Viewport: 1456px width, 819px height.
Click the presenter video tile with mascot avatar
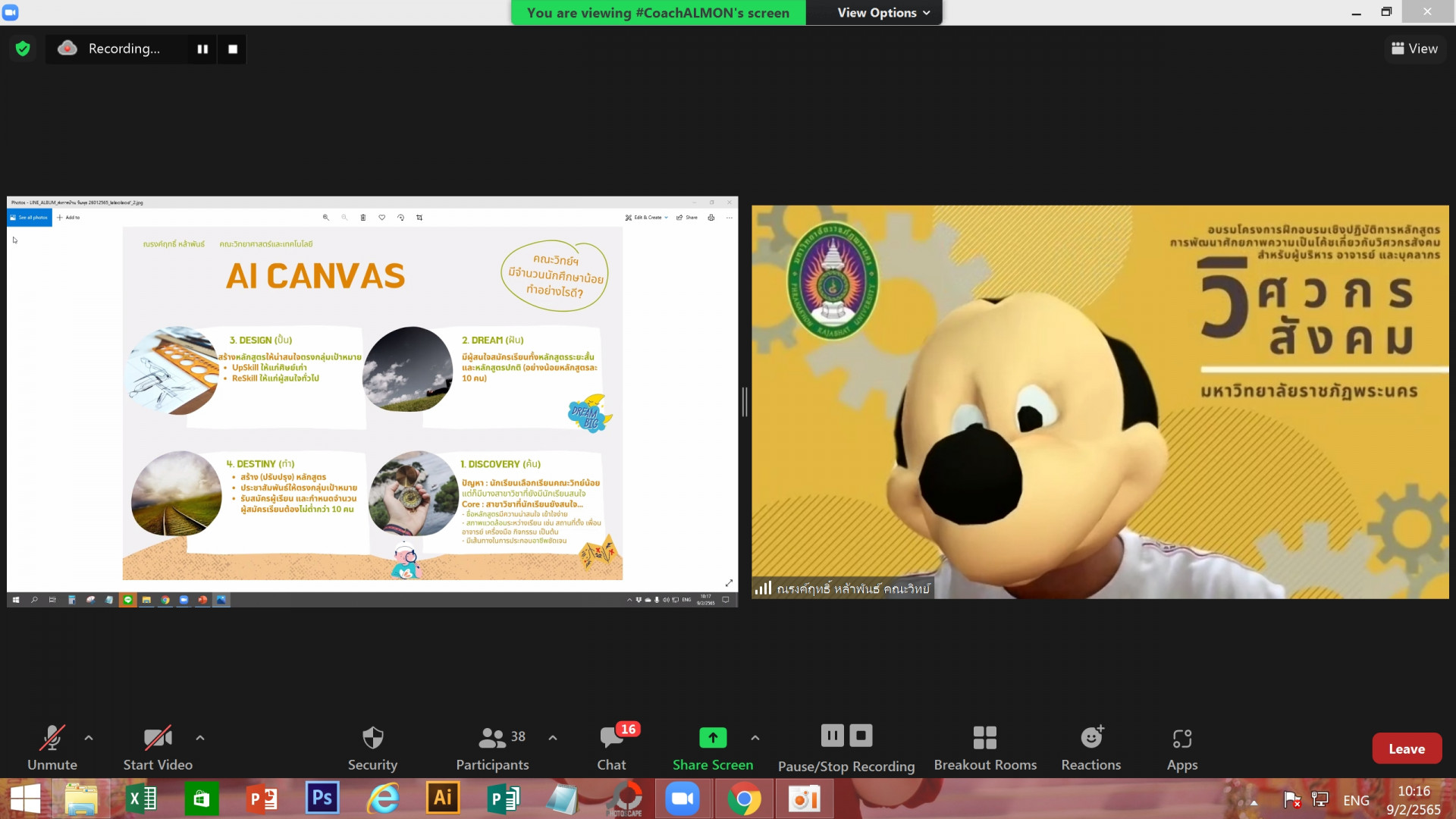pos(1100,401)
